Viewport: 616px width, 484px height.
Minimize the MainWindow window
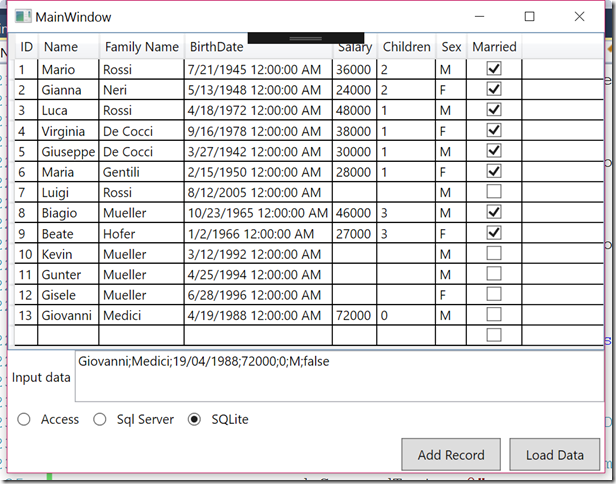480,17
